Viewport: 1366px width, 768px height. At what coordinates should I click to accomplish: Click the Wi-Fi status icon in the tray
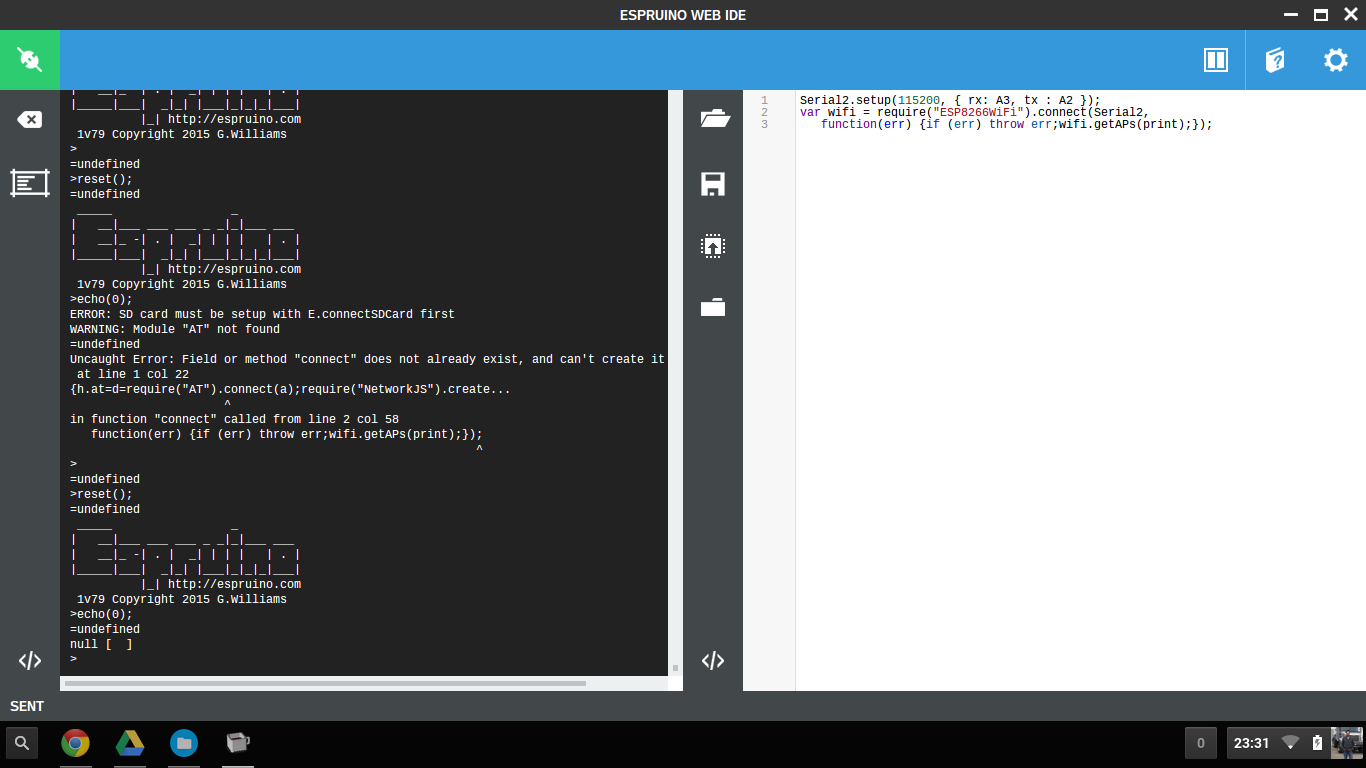tap(1291, 743)
